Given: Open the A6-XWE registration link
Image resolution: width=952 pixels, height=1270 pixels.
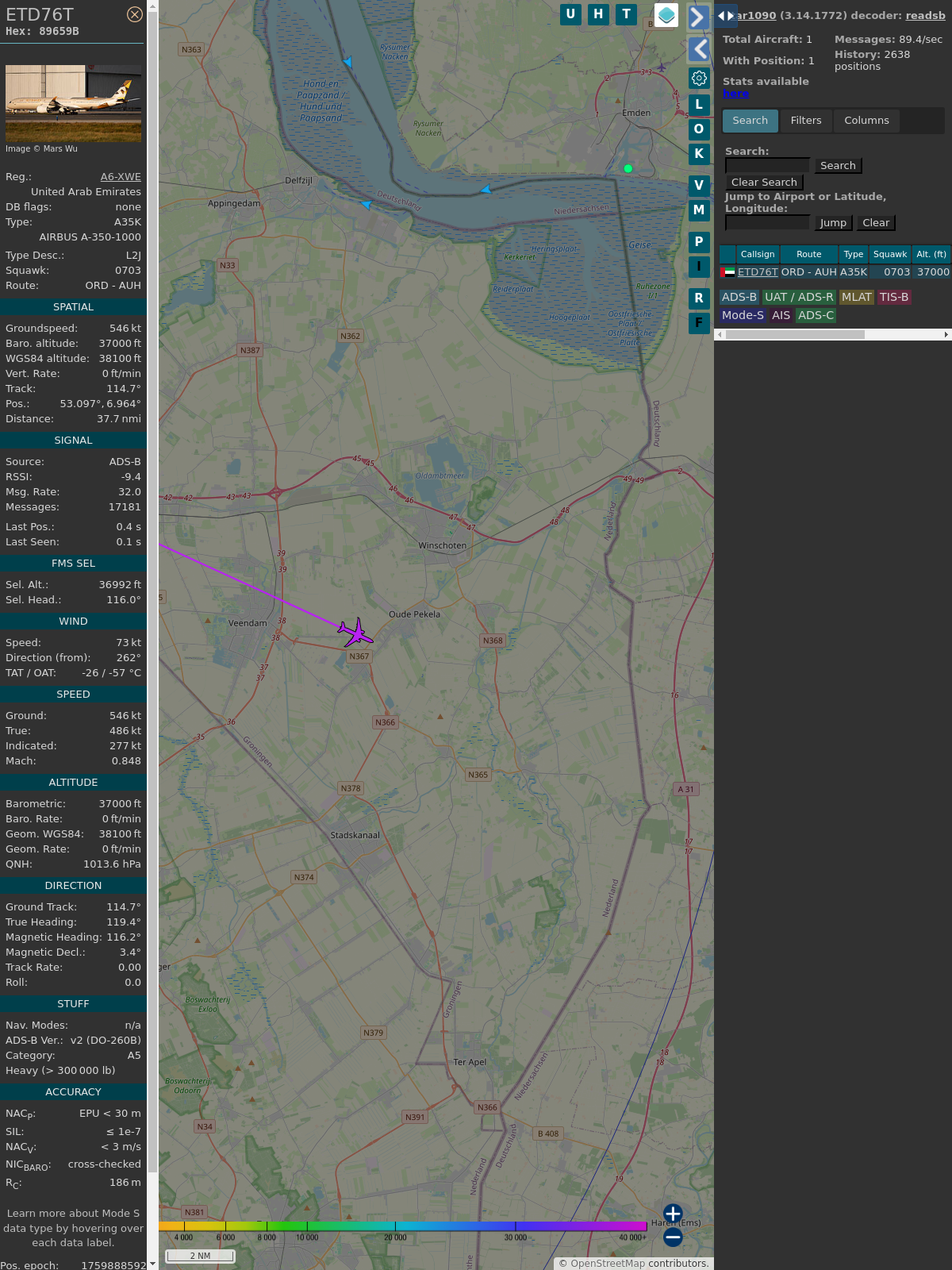Looking at the screenshot, I should 121,177.
